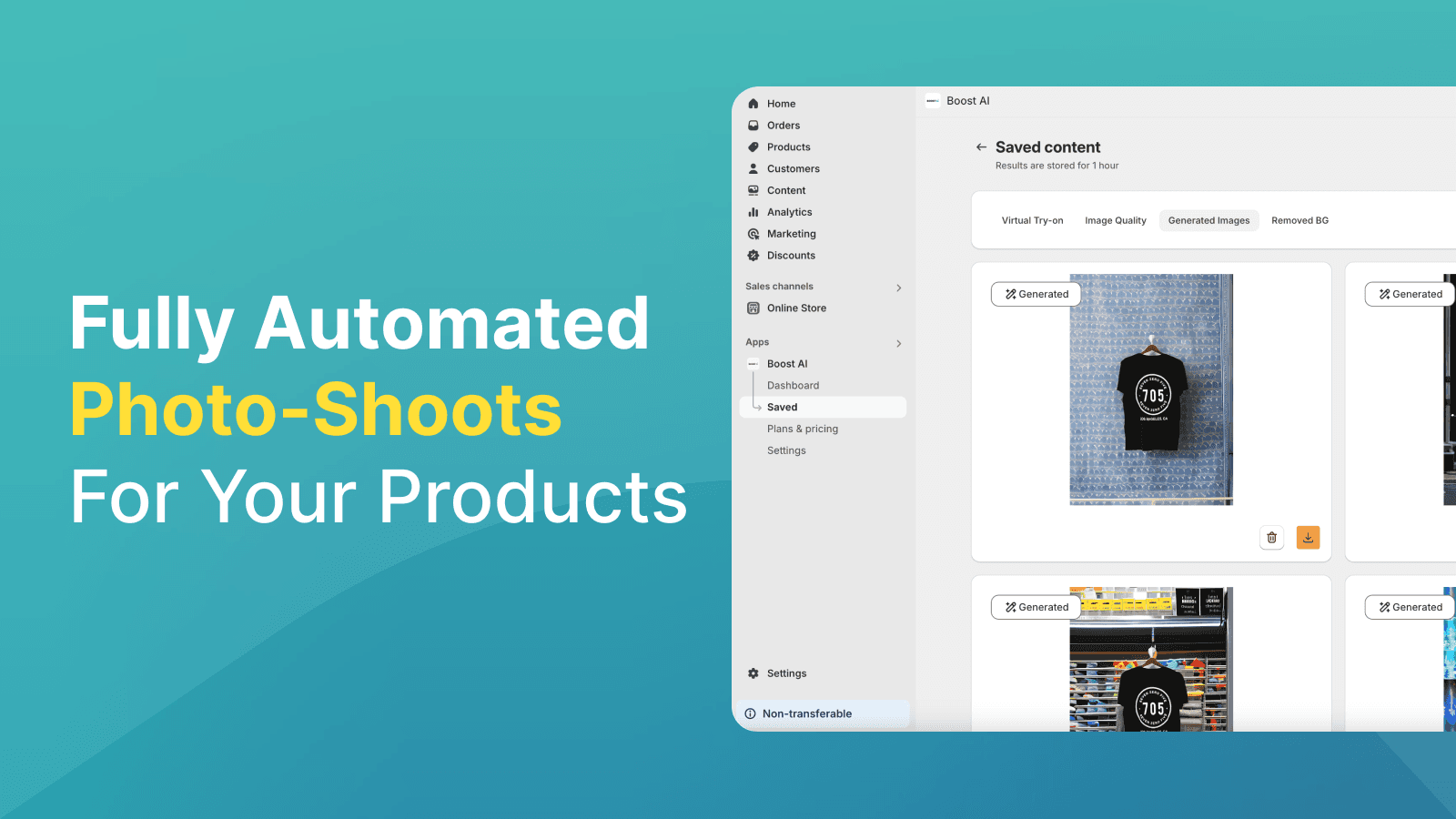
Task: Click the Discounts badge icon
Action: 753,256
